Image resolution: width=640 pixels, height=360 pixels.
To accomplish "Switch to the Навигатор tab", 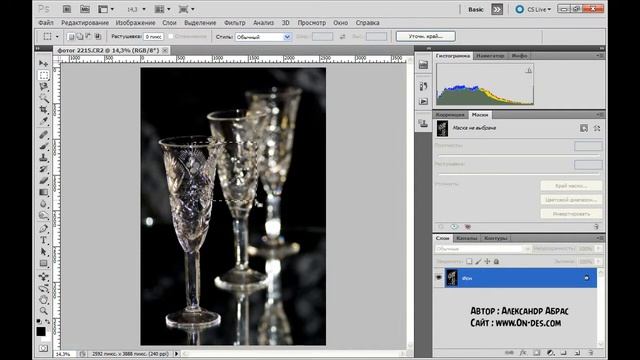I will [490, 56].
